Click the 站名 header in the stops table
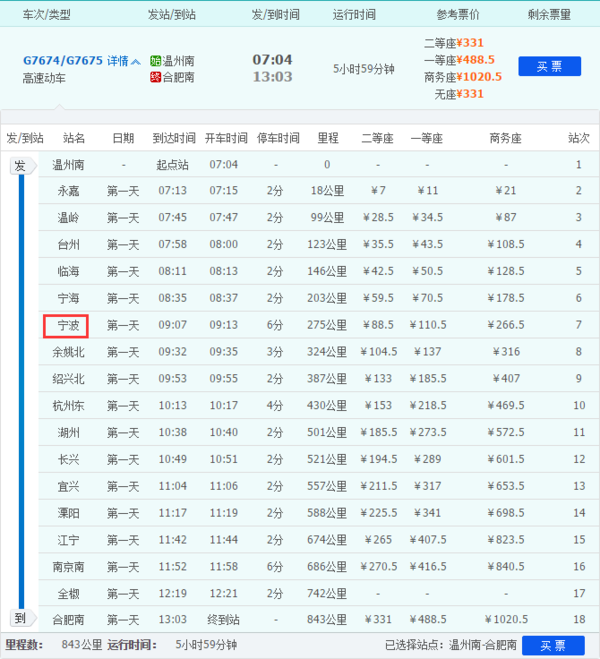This screenshot has width=600, height=659. 74,138
